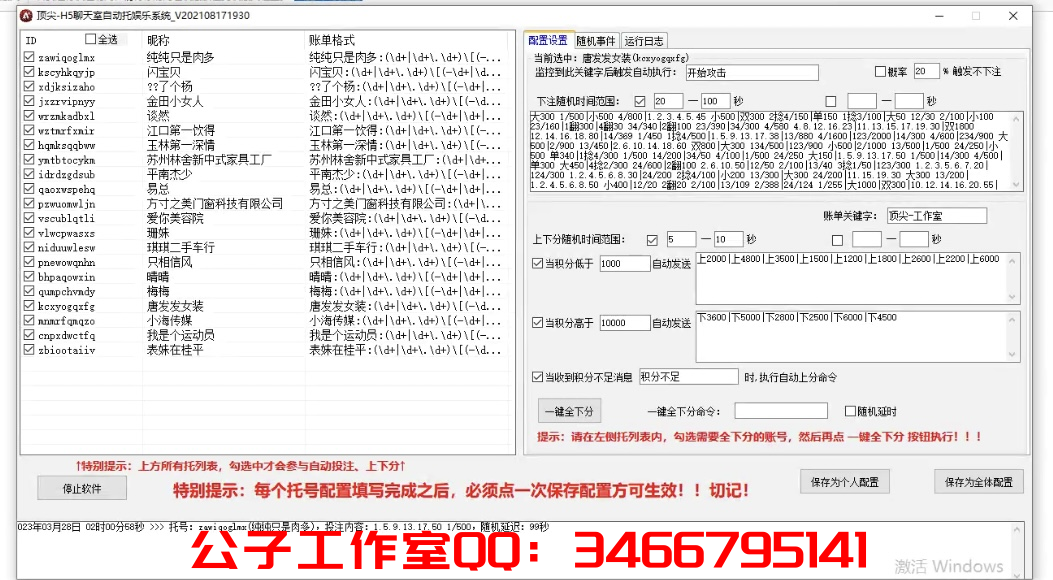Toggle the 全选 select-all checkbox
The height and width of the screenshot is (580, 1053).
tap(91, 40)
